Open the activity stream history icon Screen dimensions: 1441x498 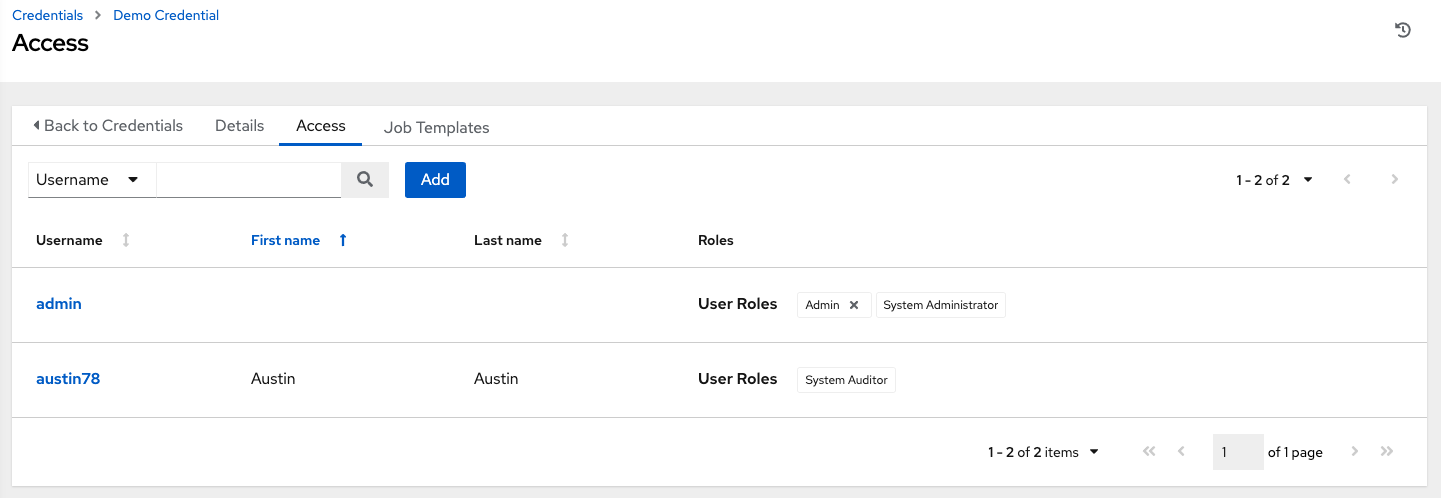click(x=1403, y=30)
